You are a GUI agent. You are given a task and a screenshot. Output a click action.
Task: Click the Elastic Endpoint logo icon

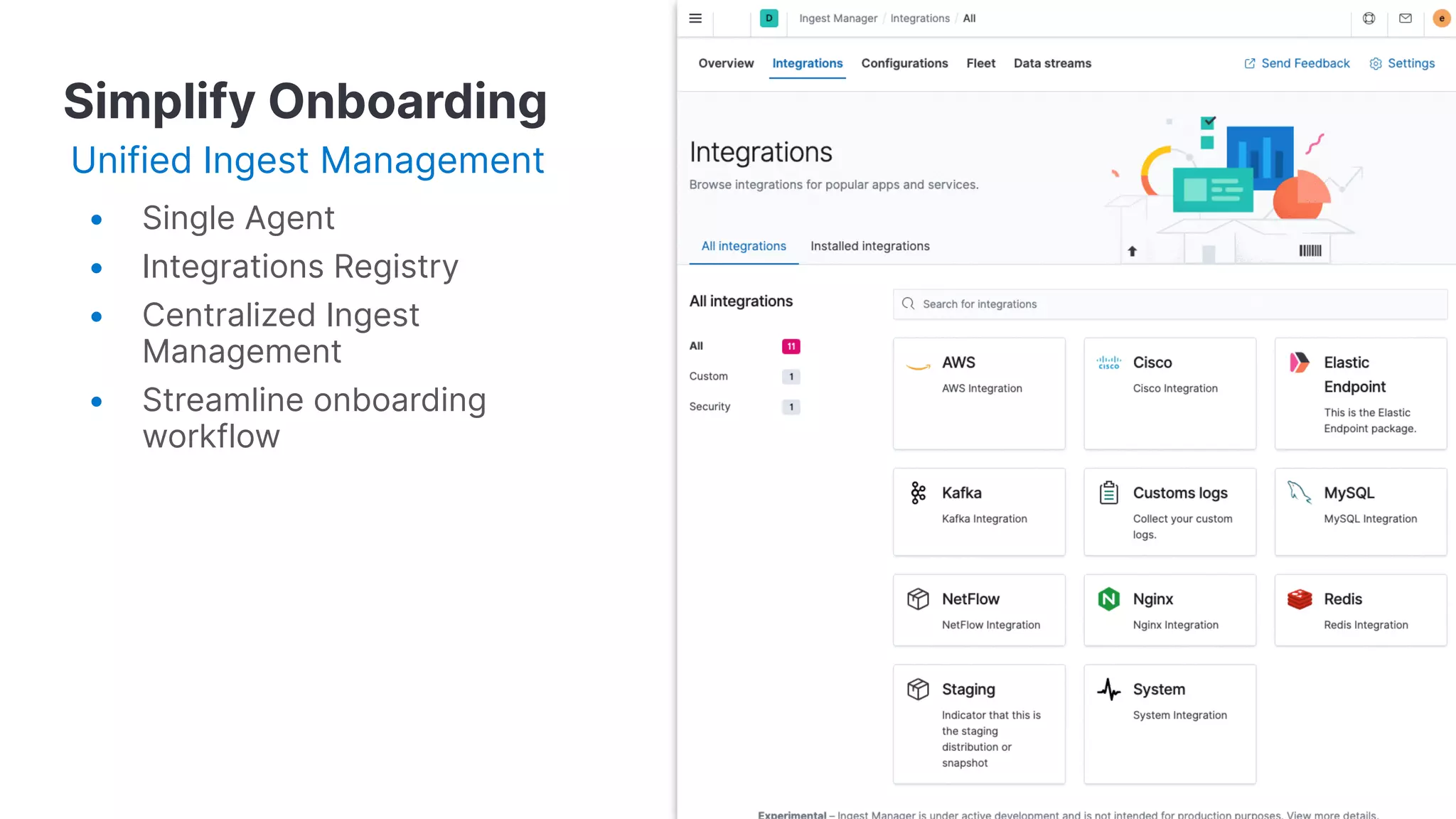pos(1300,363)
